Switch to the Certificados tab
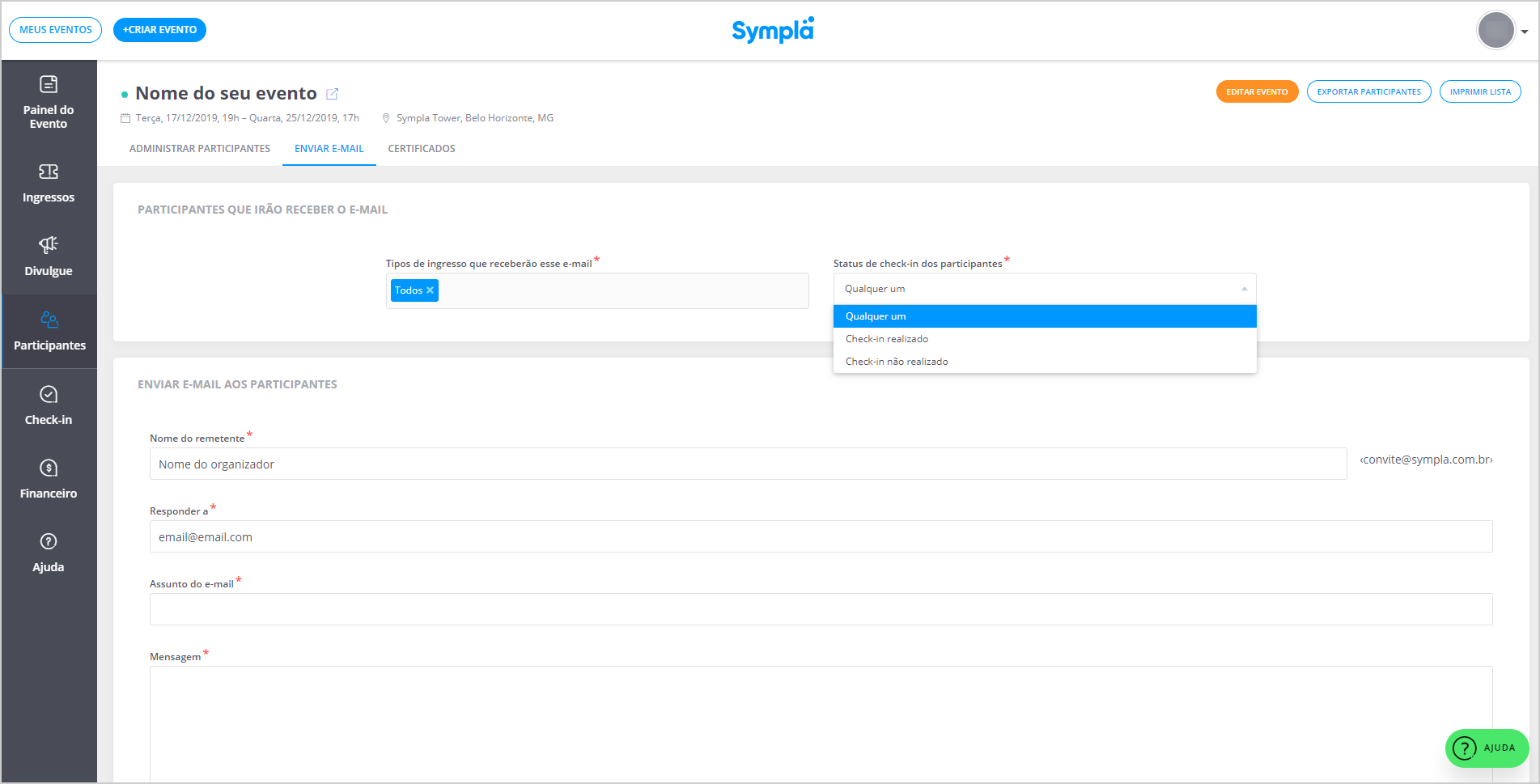This screenshot has width=1540, height=784. (422, 149)
